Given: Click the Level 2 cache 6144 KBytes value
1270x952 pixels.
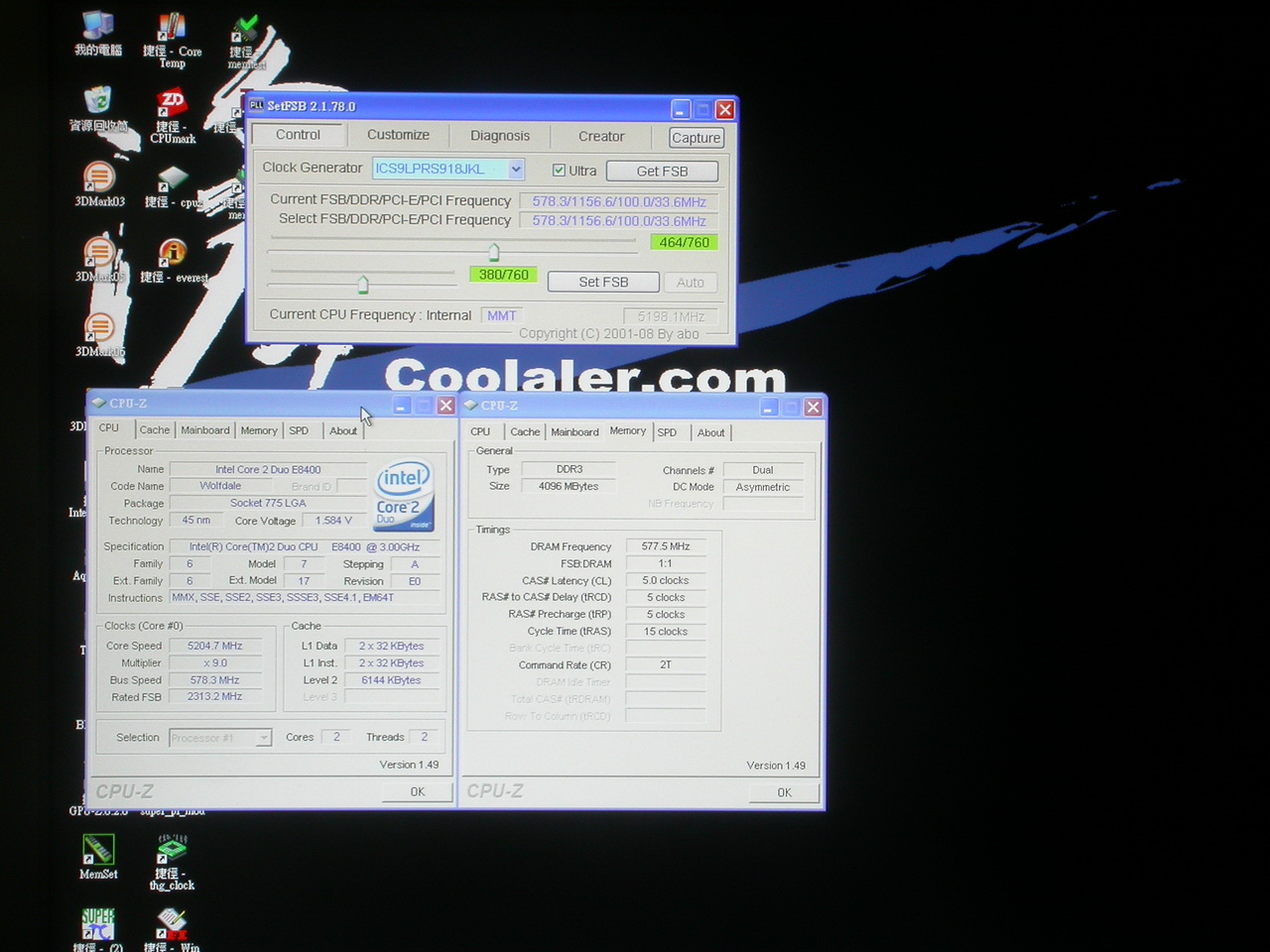Looking at the screenshot, I should (391, 679).
